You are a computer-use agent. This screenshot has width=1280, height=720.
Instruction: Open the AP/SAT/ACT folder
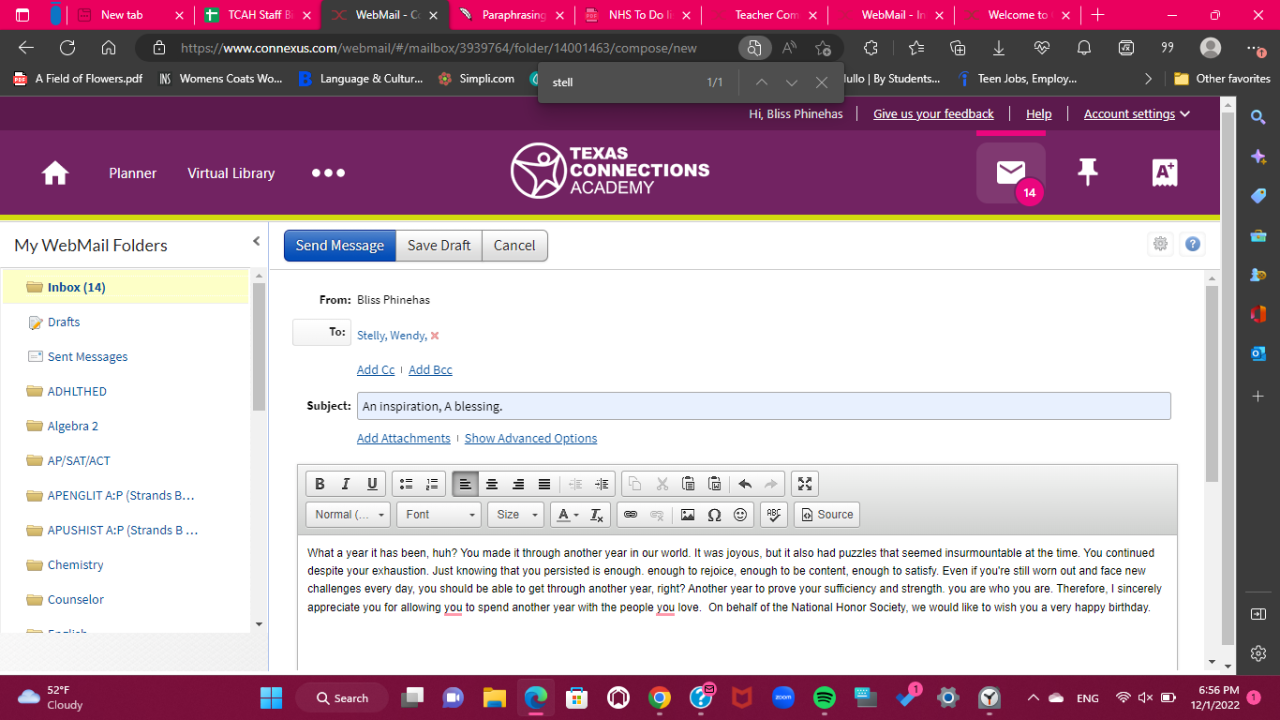(x=79, y=461)
